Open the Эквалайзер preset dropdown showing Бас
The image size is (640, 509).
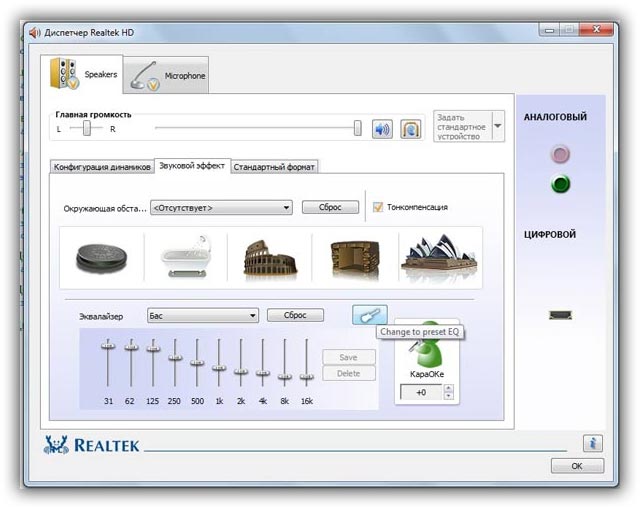tap(203, 316)
